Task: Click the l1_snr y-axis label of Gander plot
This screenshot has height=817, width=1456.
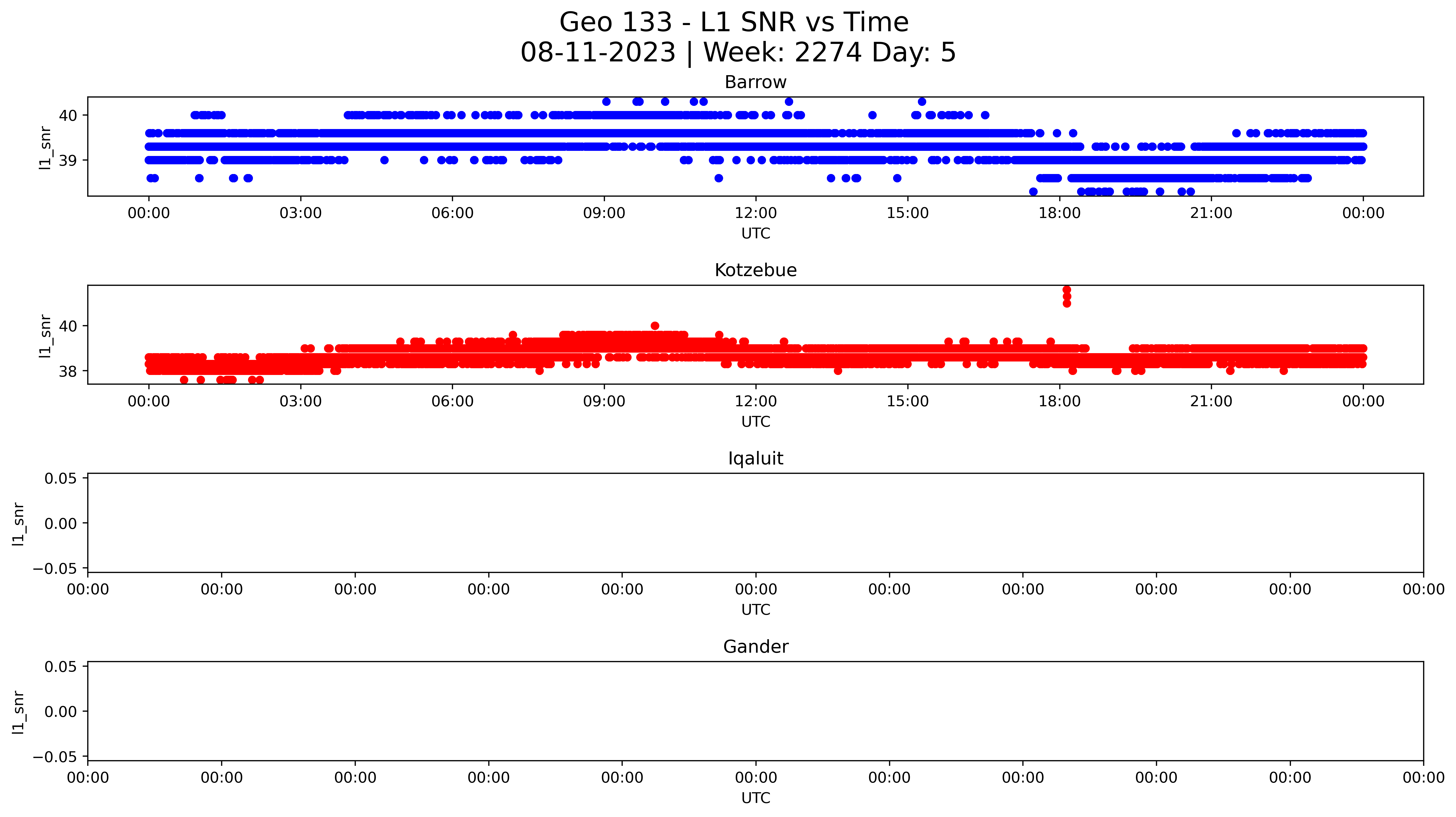Action: pos(19,712)
